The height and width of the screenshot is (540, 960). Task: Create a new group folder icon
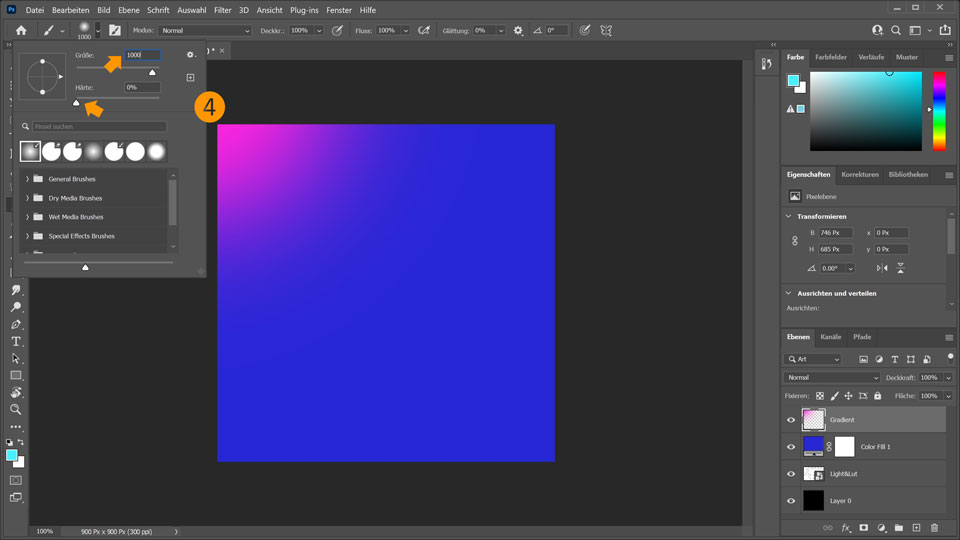(x=899, y=528)
